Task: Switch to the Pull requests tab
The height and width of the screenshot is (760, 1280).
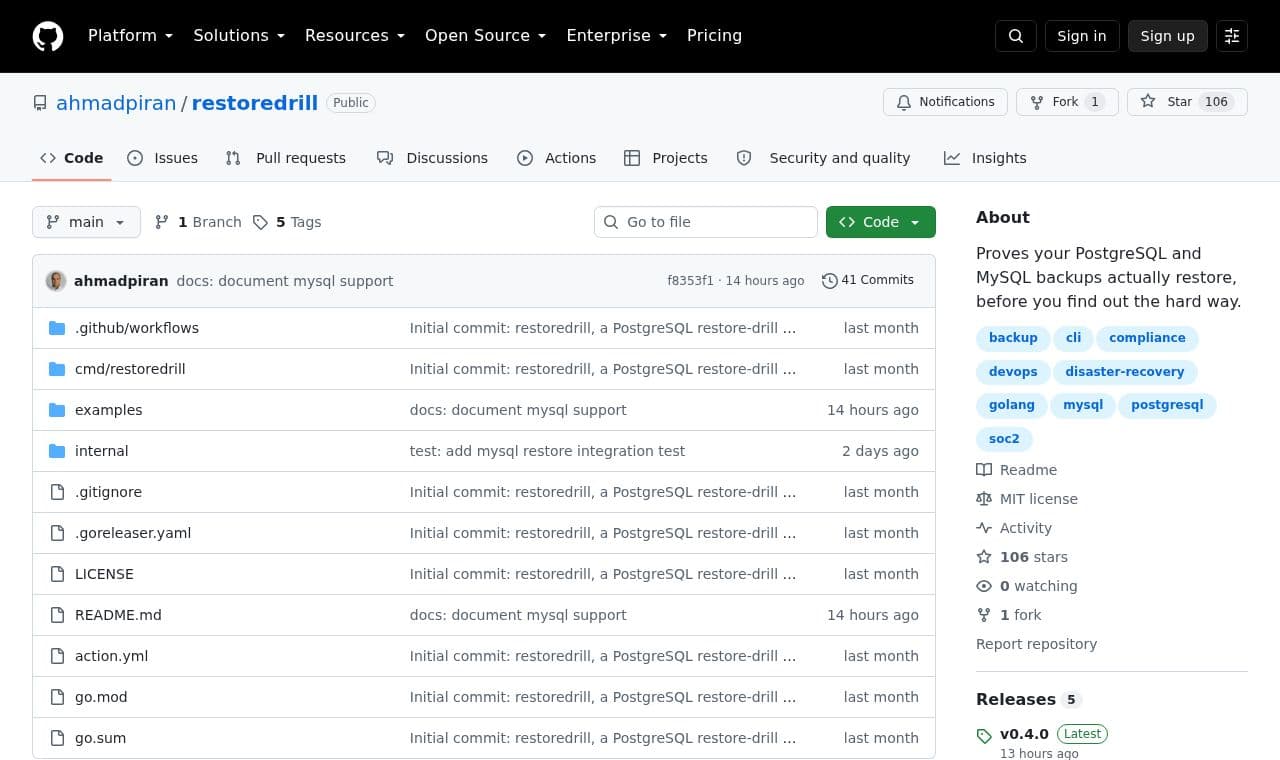Action: (x=286, y=158)
